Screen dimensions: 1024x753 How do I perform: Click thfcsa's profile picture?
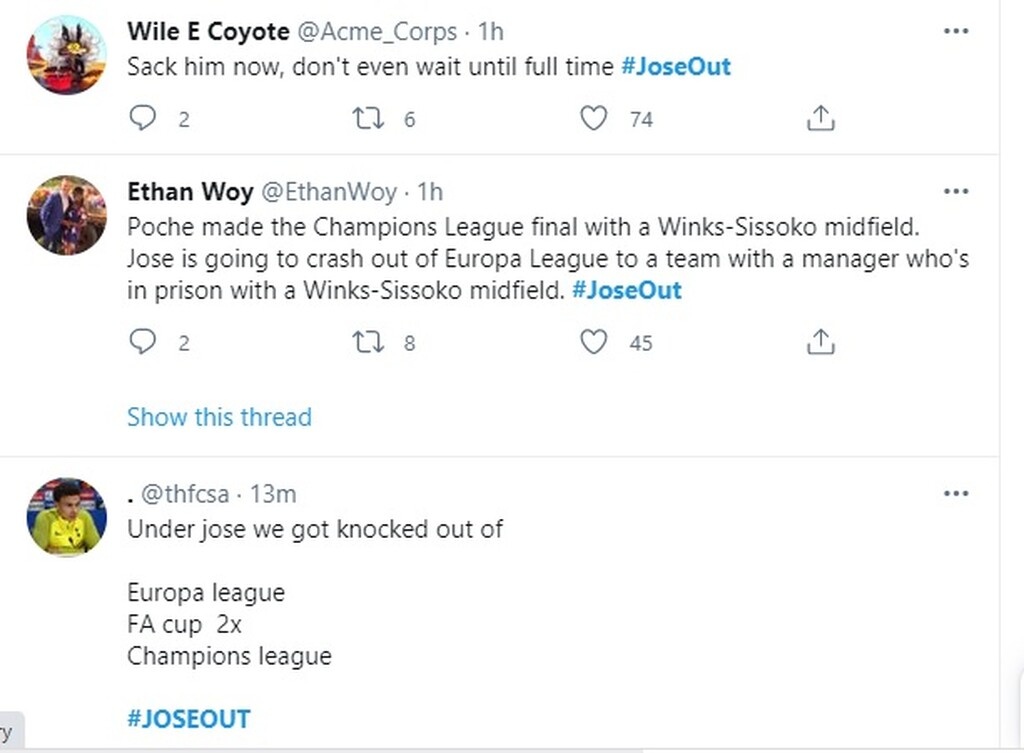(x=66, y=515)
